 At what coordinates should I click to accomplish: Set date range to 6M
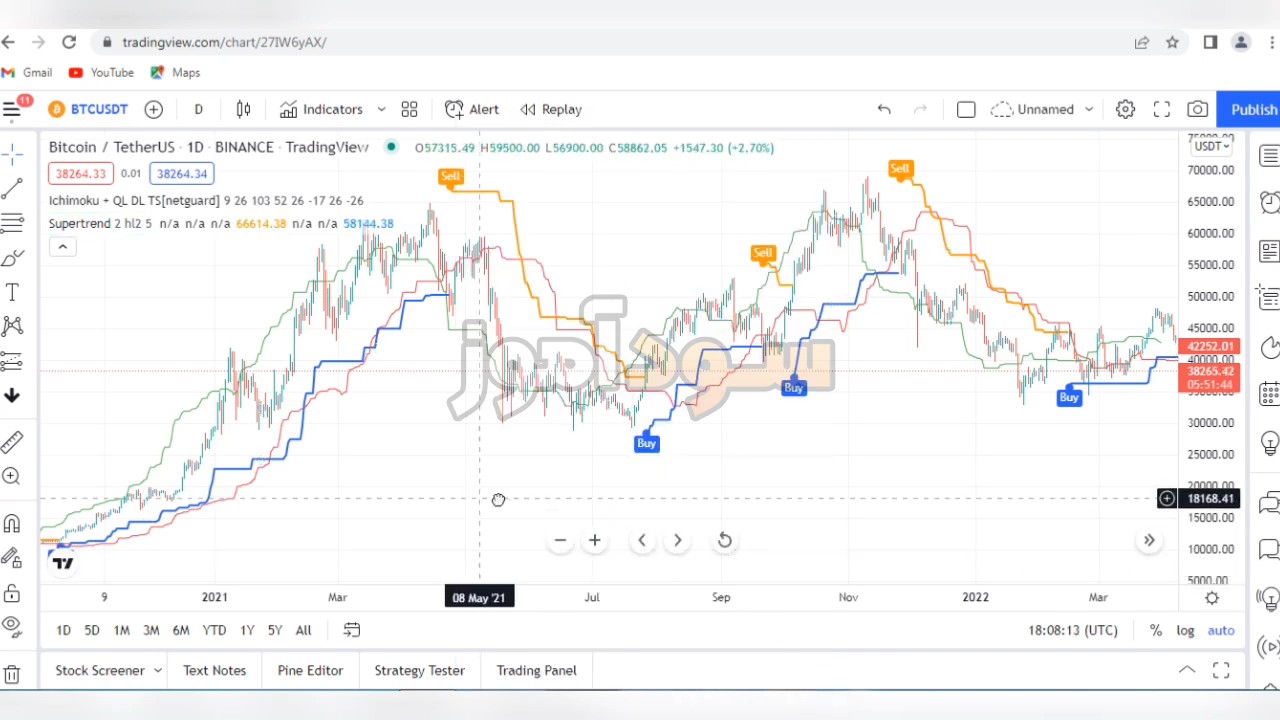click(181, 630)
